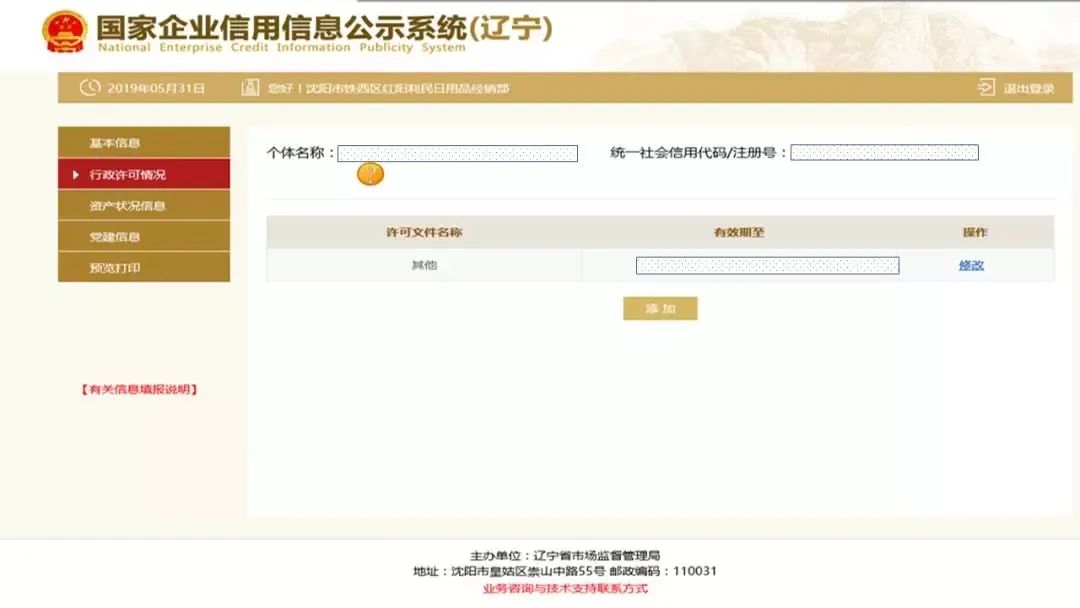This screenshot has width=1080, height=608.
Task: Click the 2019年05月31日 date text
Action: pos(156,88)
